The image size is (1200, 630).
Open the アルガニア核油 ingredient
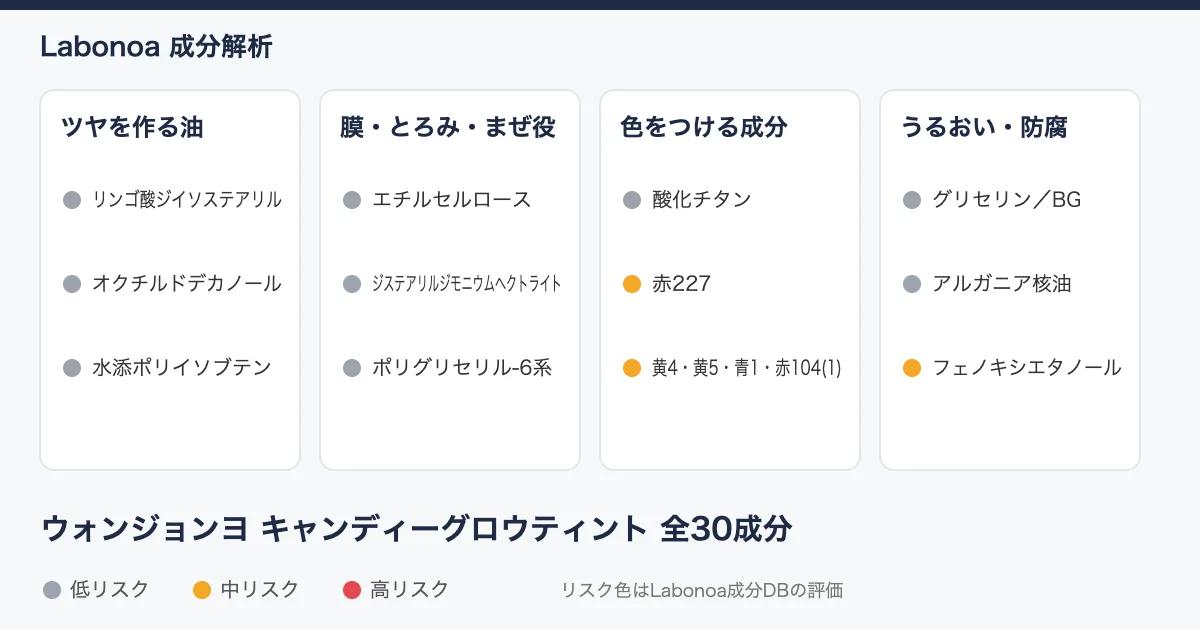(1002, 284)
